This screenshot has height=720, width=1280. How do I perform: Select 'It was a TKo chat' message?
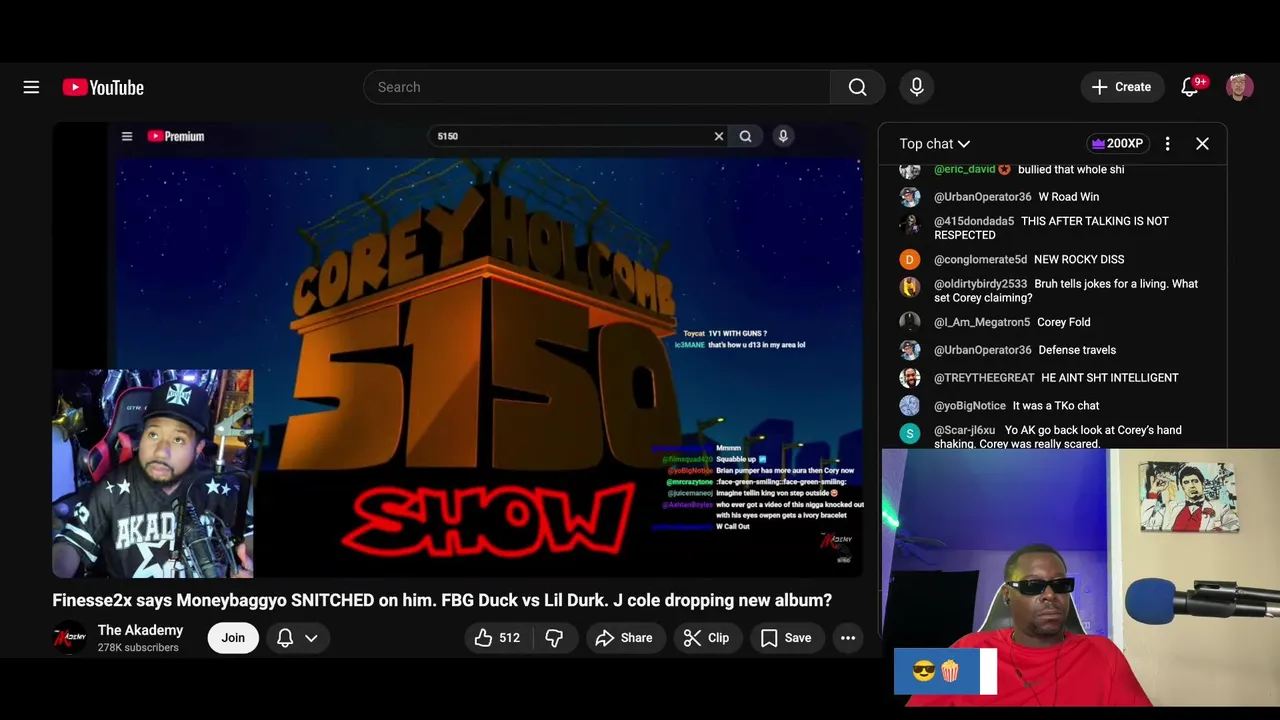(1056, 406)
